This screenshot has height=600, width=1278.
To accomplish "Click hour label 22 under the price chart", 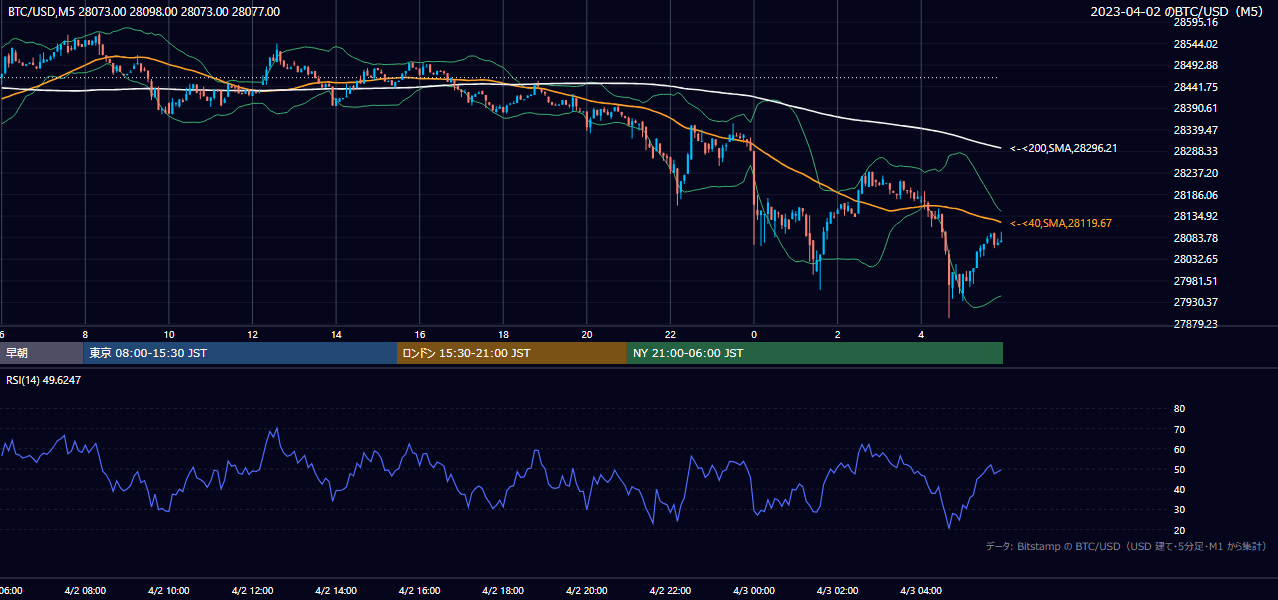I will click(x=670, y=334).
